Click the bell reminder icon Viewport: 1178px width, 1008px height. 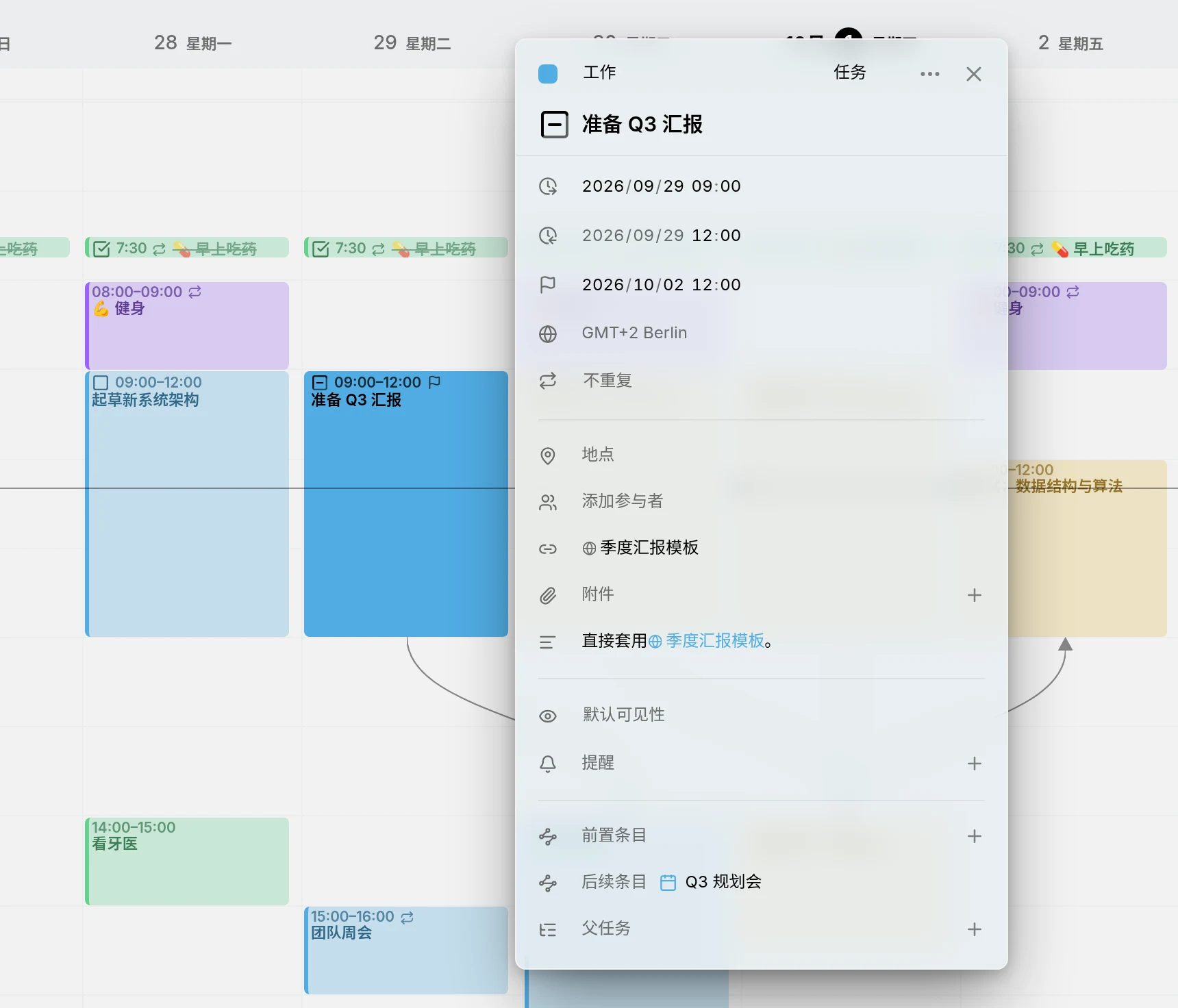548,764
